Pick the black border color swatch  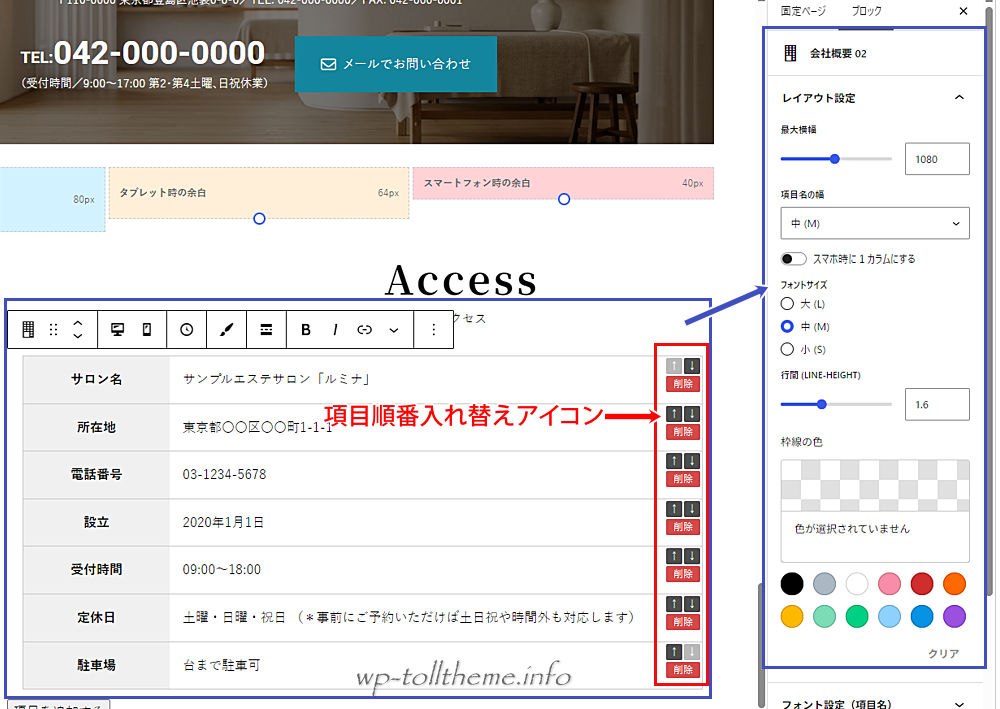click(x=792, y=583)
